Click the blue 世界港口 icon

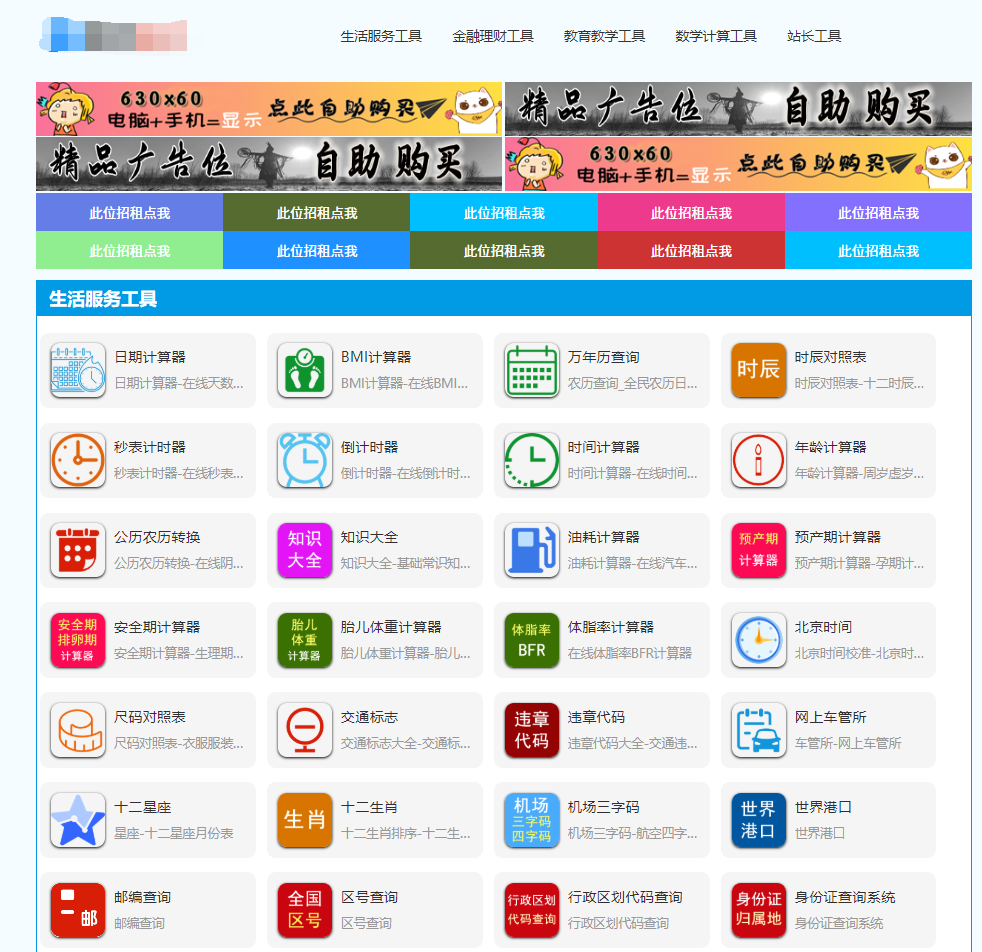tap(758, 820)
